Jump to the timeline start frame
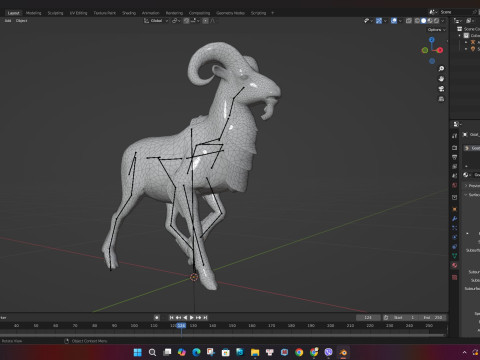 (171, 317)
